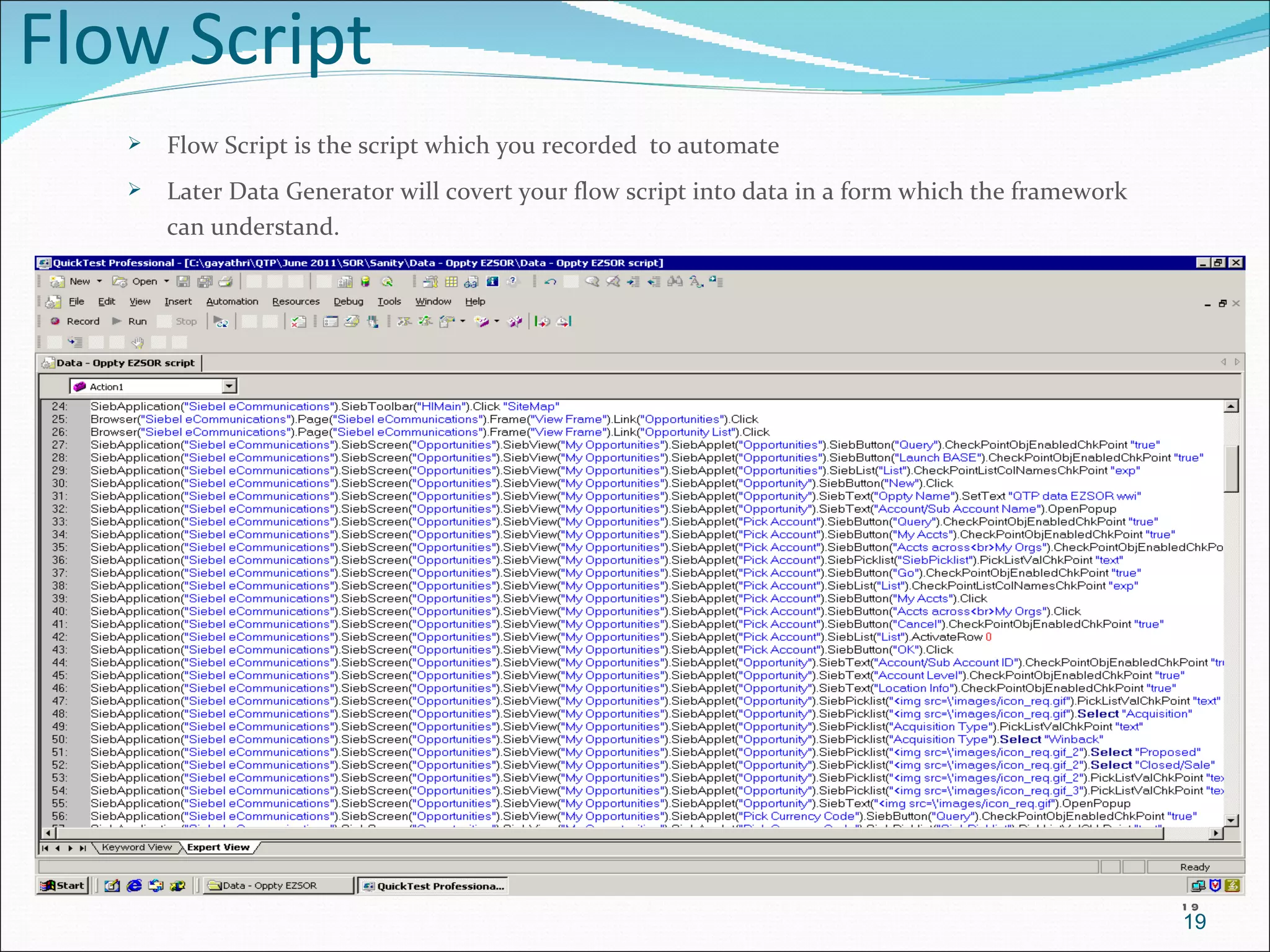
Task: Open the Insert menu
Action: pos(178,301)
